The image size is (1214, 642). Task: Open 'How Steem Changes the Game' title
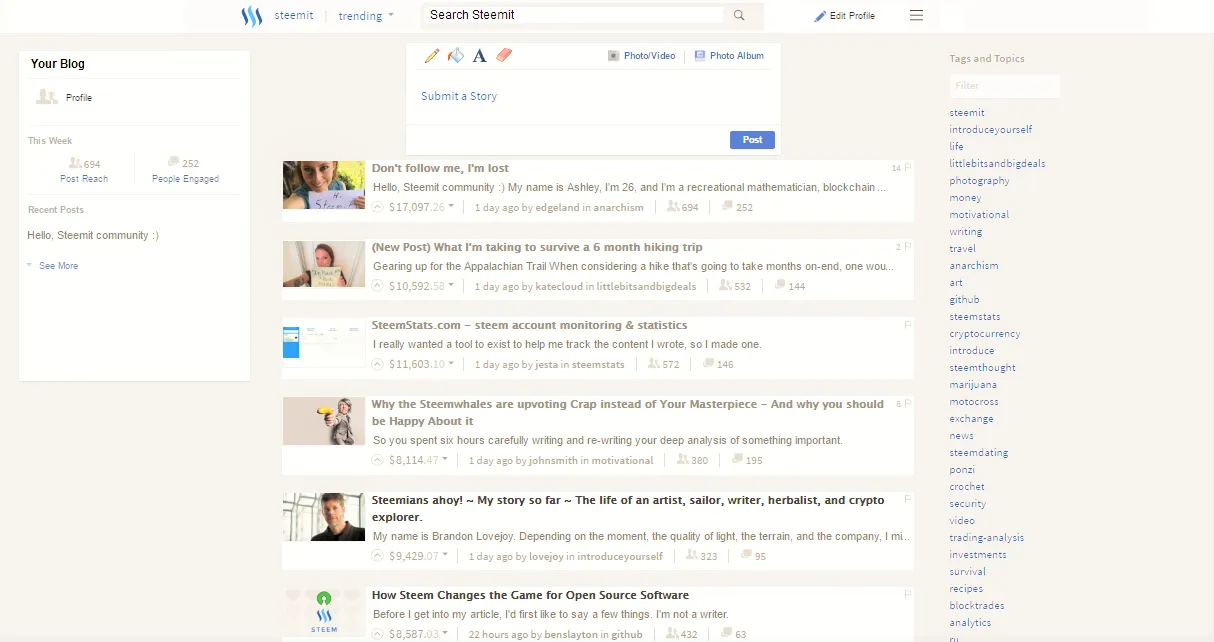pyautogui.click(x=530, y=595)
